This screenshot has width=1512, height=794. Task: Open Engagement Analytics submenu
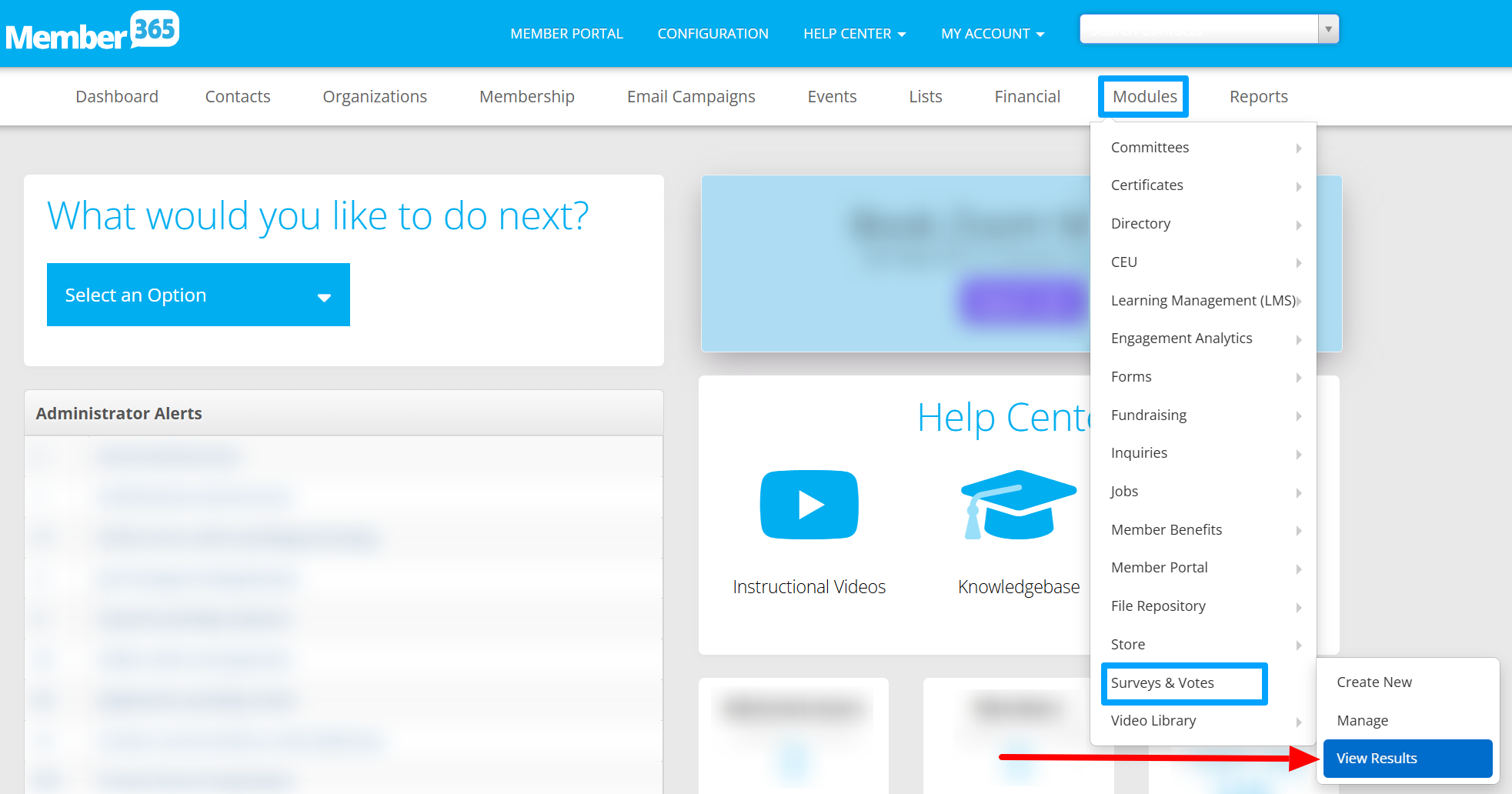(1203, 339)
